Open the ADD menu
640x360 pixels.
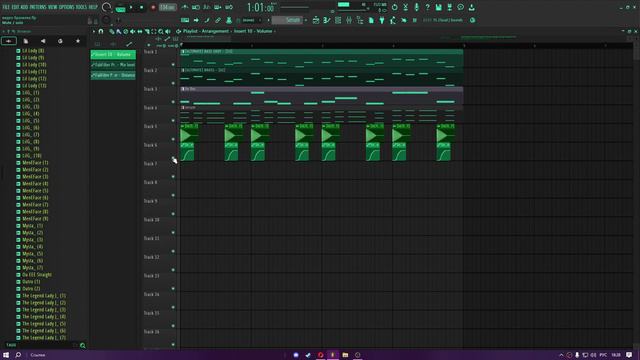24,7
